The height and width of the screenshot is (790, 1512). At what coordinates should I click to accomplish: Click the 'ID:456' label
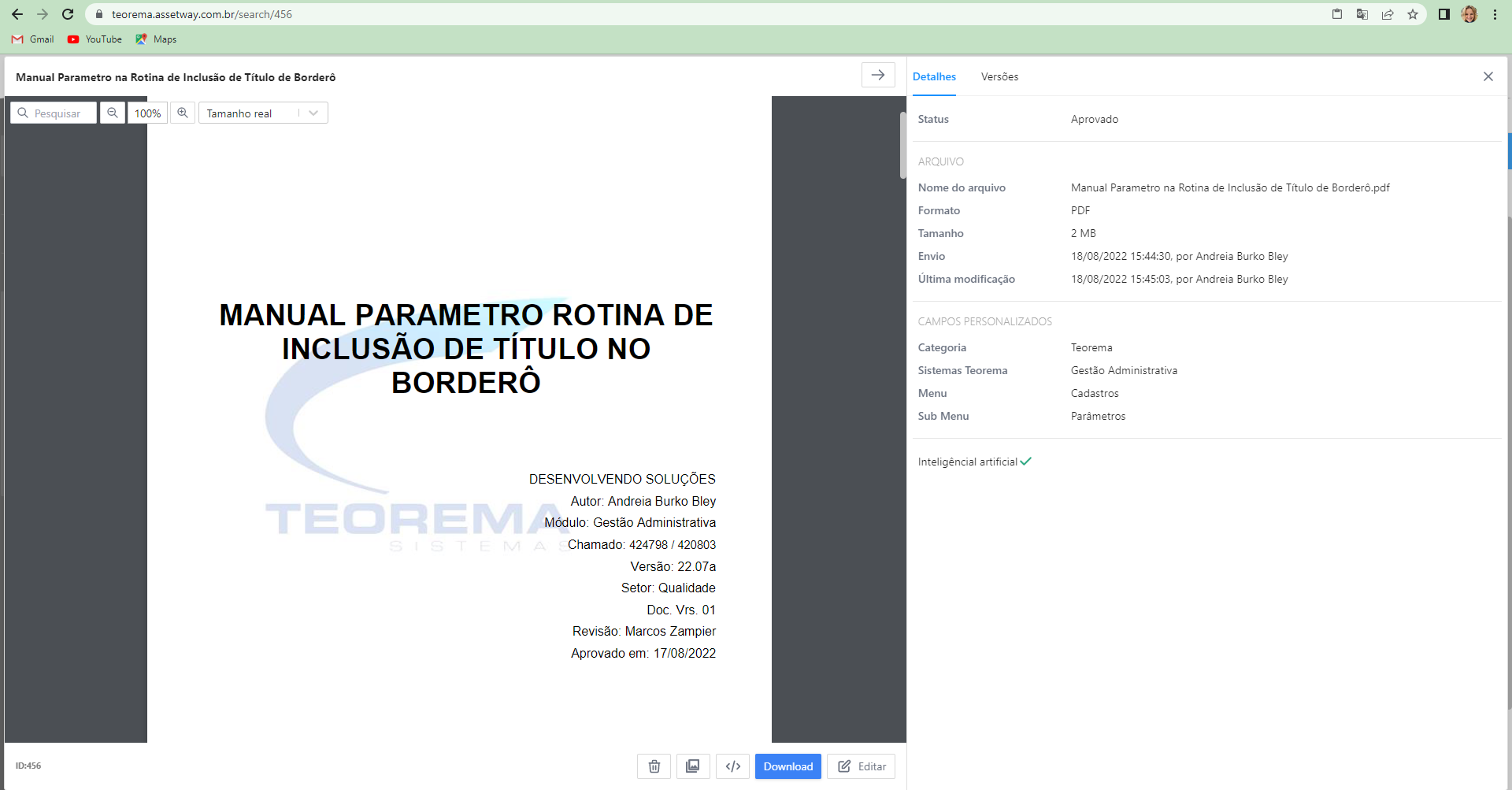click(28, 766)
